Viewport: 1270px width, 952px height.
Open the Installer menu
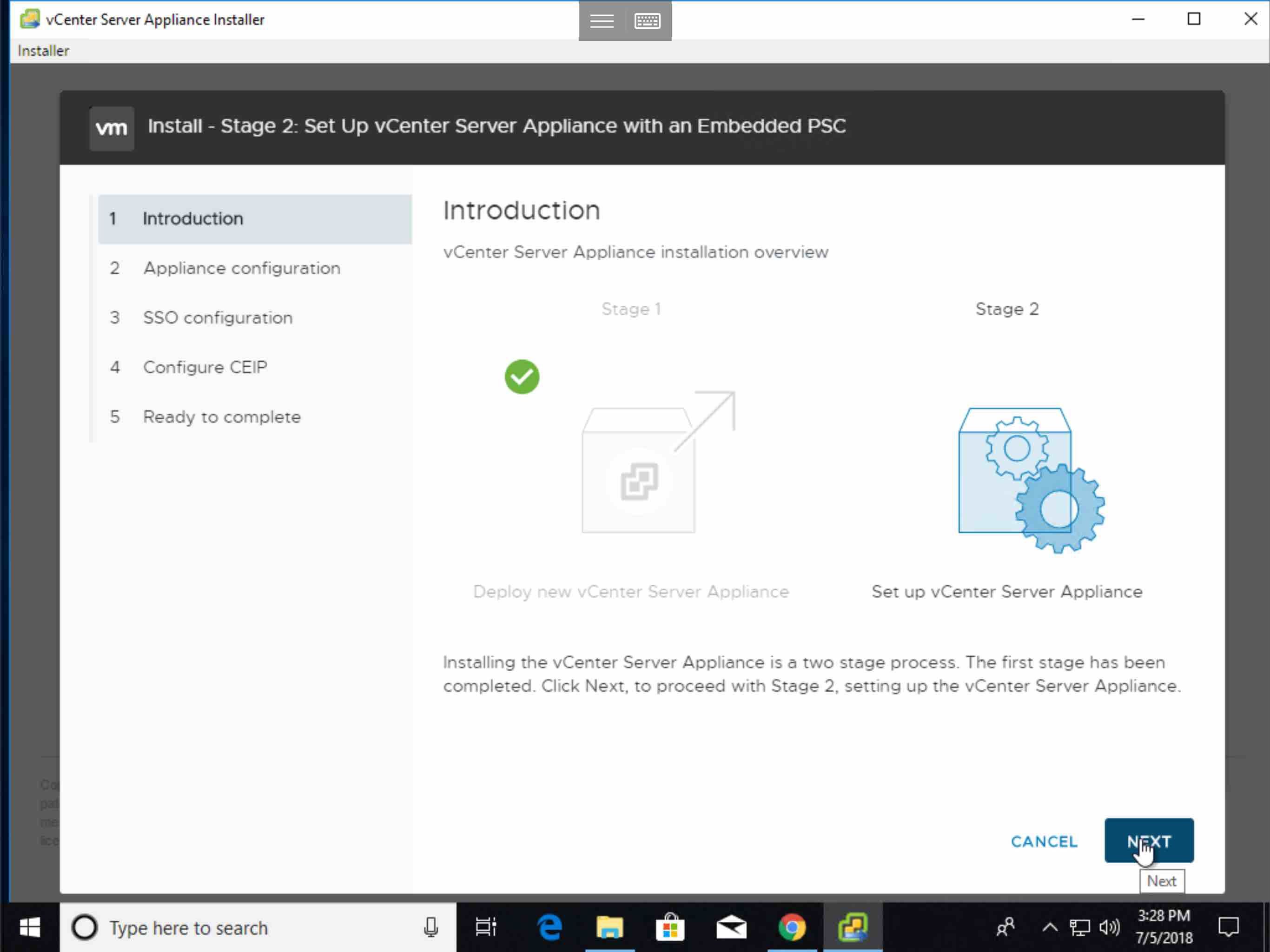pyautogui.click(x=43, y=51)
